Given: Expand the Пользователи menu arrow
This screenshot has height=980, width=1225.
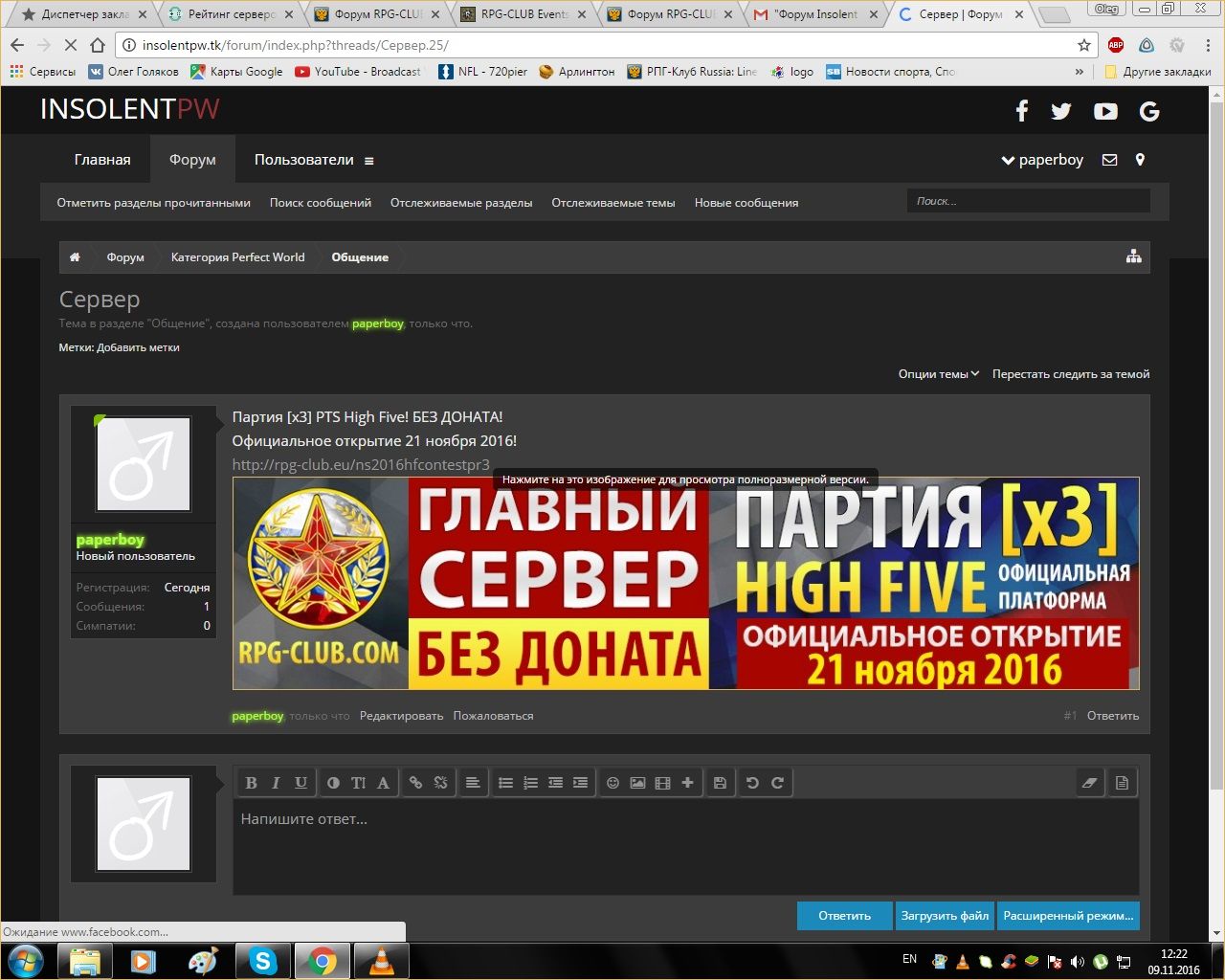Looking at the screenshot, I should point(369,161).
